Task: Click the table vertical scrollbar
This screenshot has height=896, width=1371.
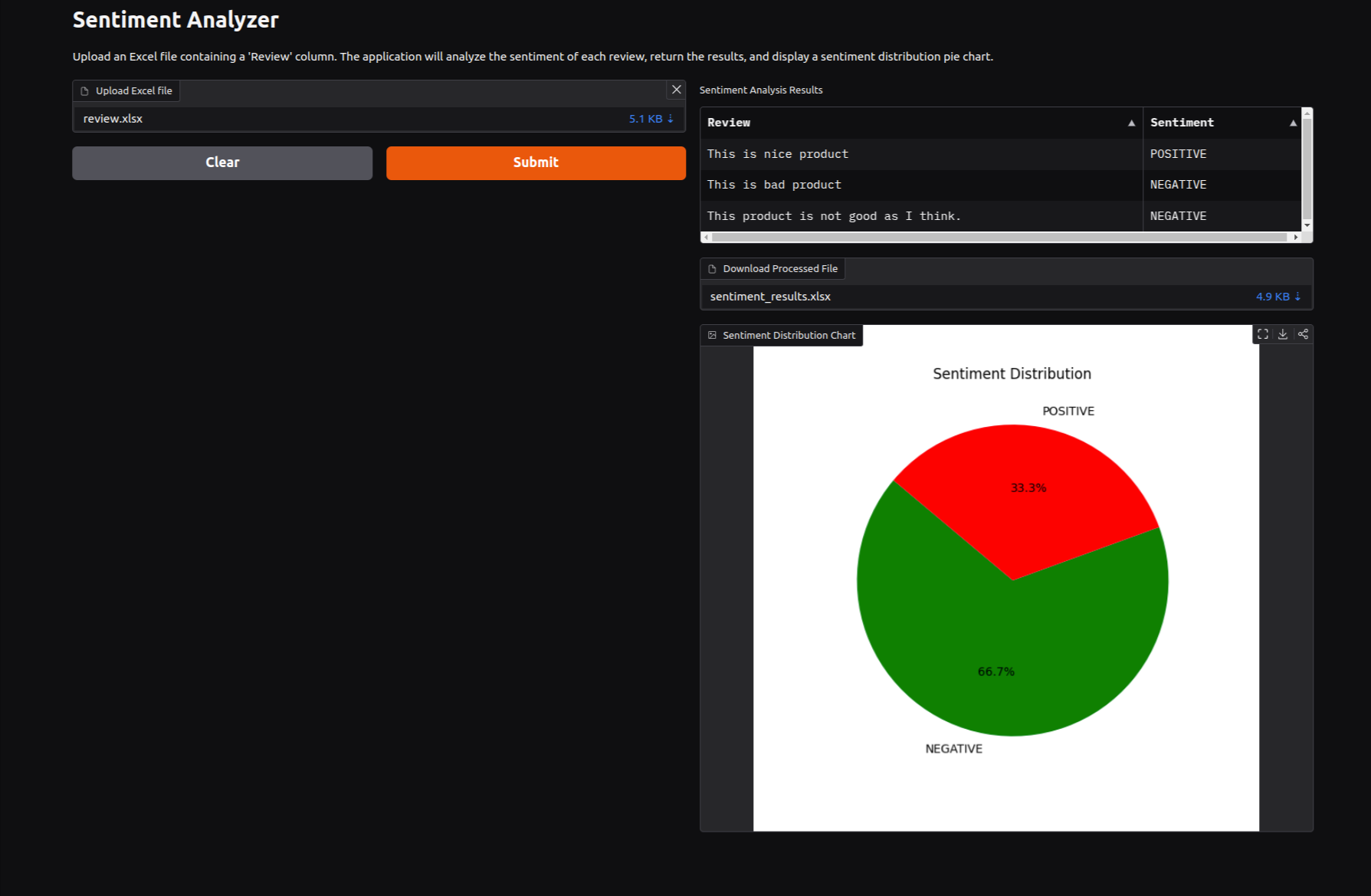Action: click(1307, 169)
